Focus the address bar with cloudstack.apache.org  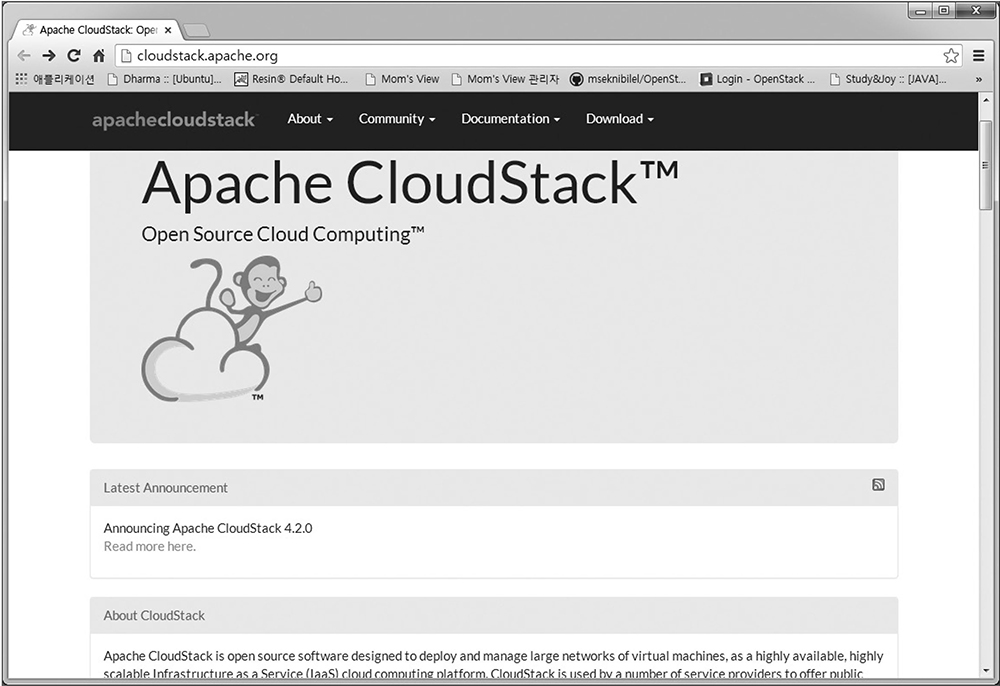(x=540, y=56)
